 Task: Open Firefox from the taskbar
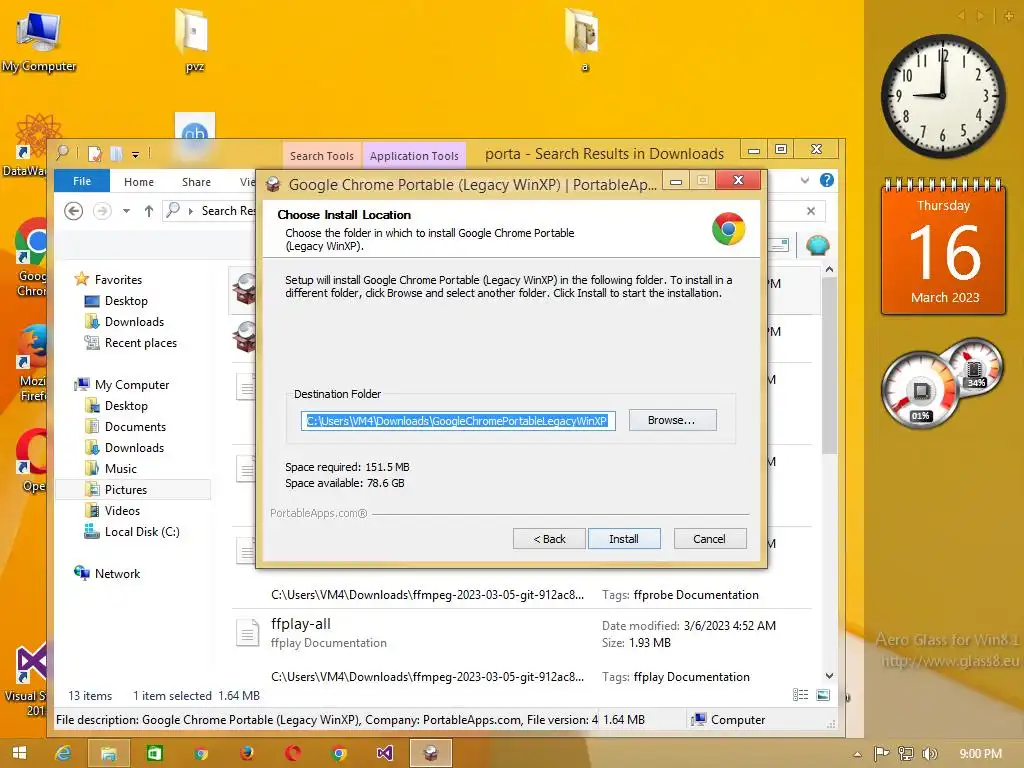(247, 753)
